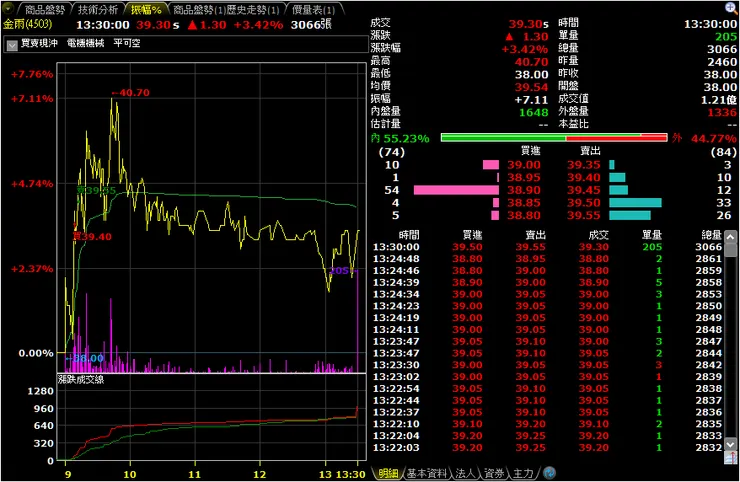Click the scroll-up arrow of trade list
The height and width of the screenshot is (482, 740).
point(731,236)
